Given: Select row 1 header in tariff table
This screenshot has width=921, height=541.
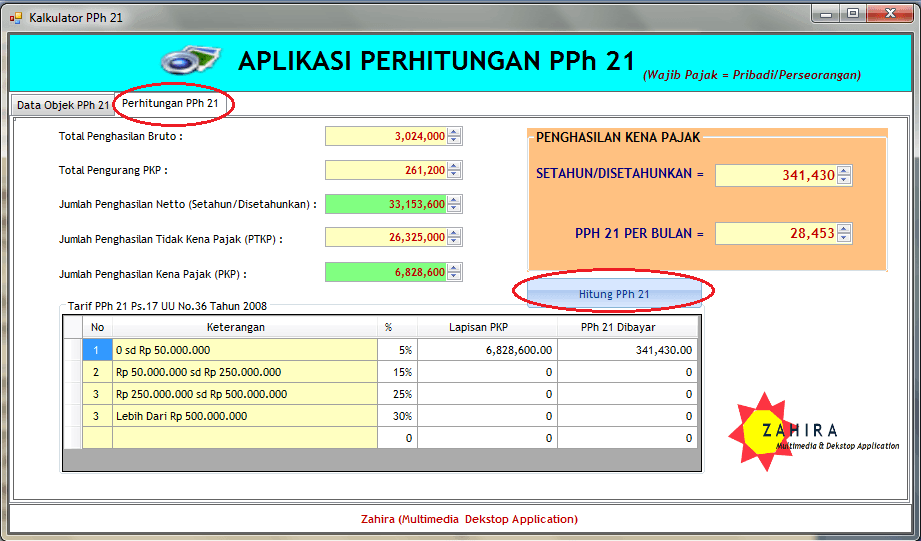Looking at the screenshot, I should click(73, 350).
